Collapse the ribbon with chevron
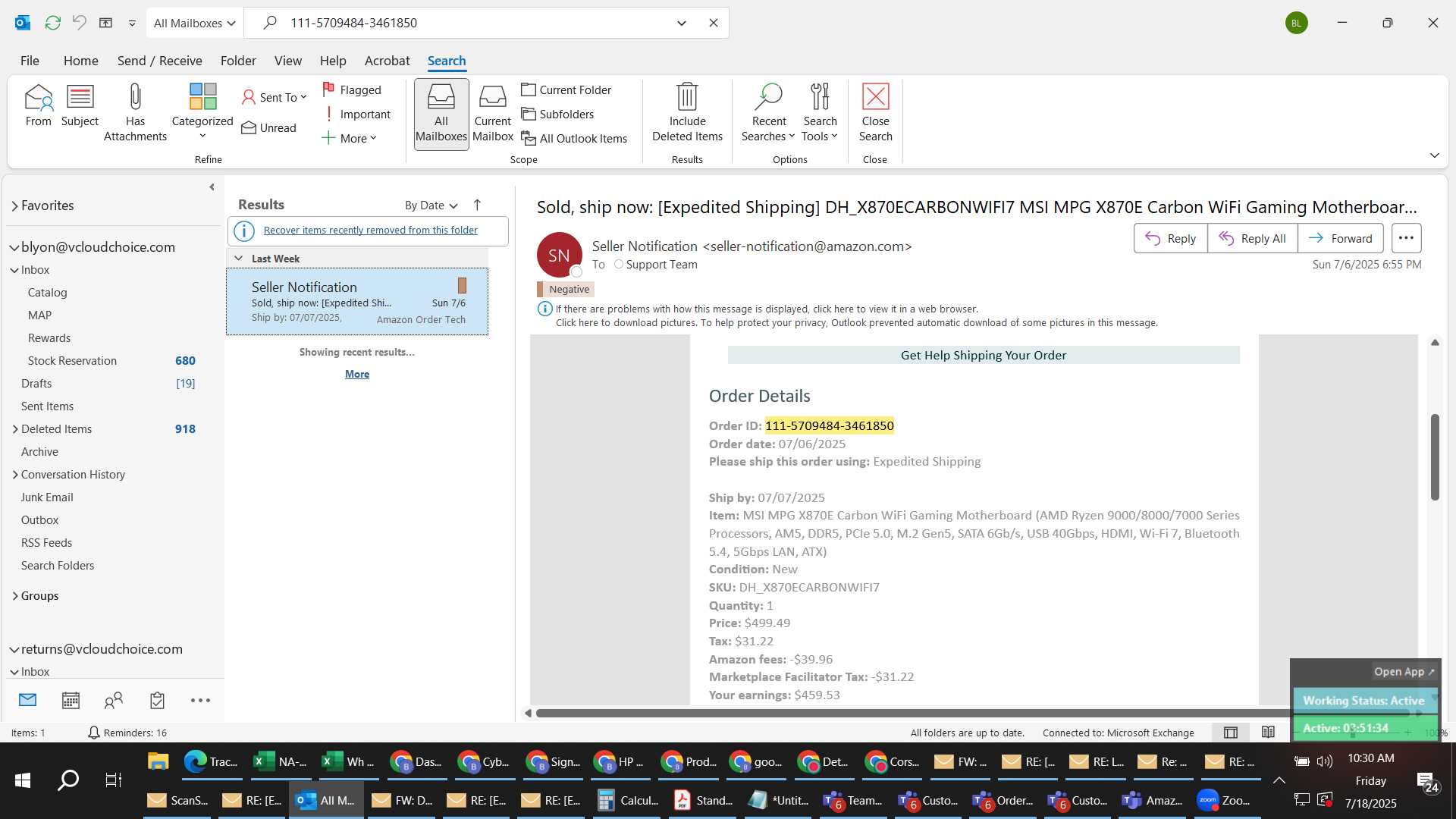The image size is (1456, 819). [x=1434, y=155]
